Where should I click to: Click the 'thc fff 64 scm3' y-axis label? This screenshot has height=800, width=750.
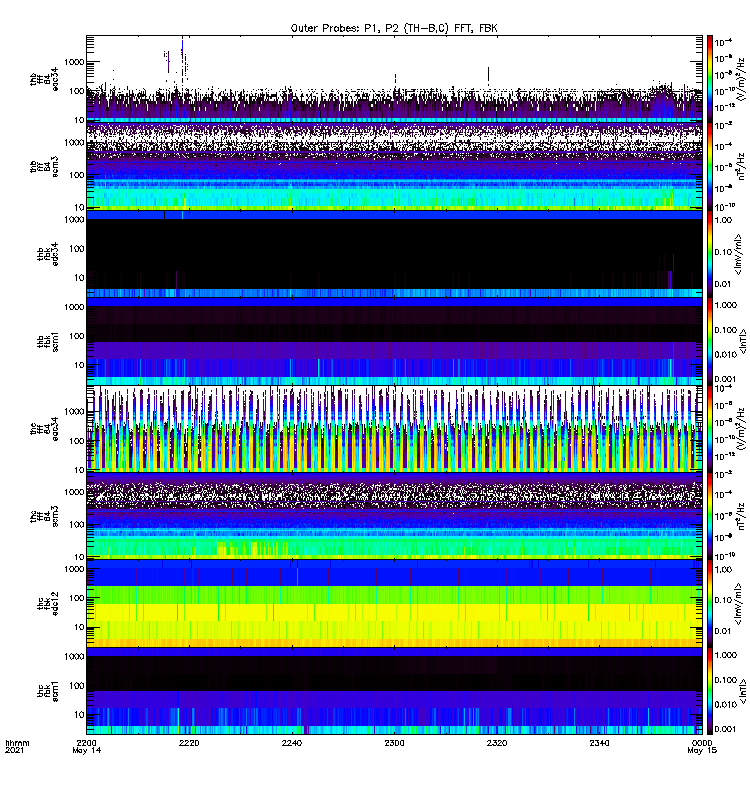(44, 516)
